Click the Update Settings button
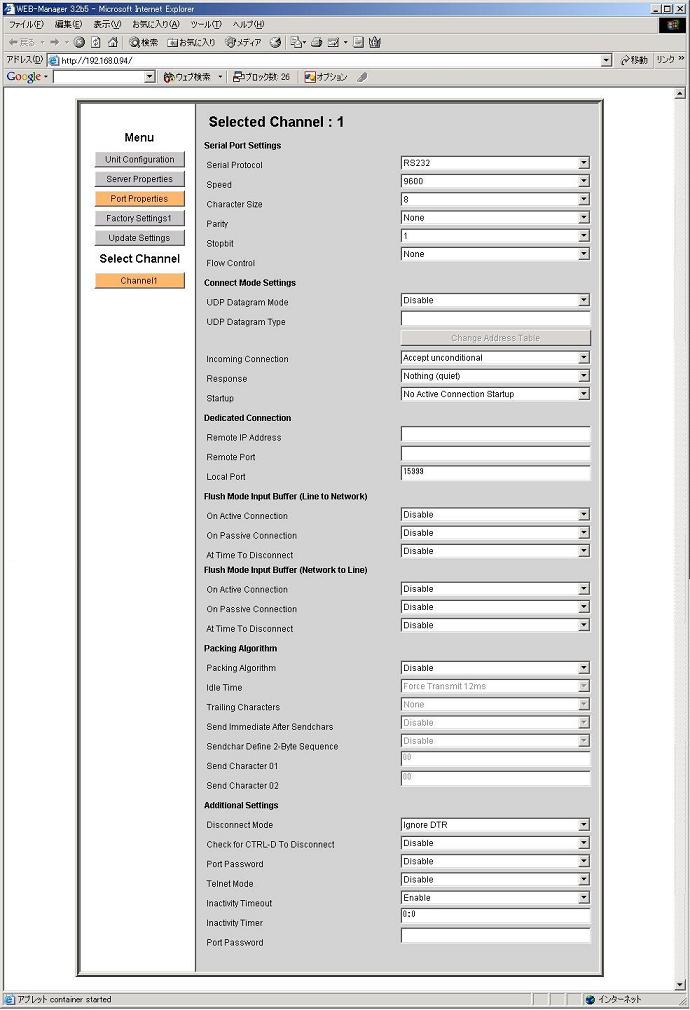 [140, 238]
